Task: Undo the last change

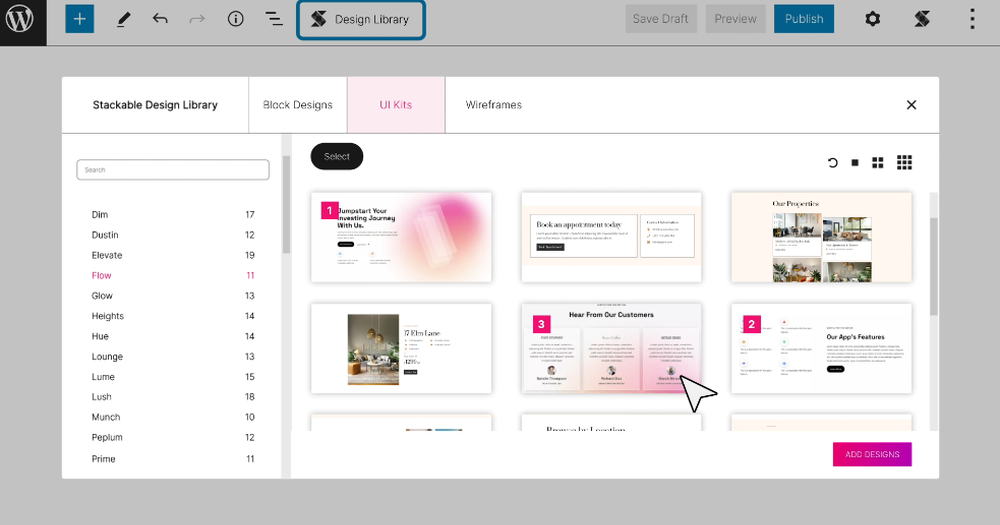Action: tap(160, 19)
